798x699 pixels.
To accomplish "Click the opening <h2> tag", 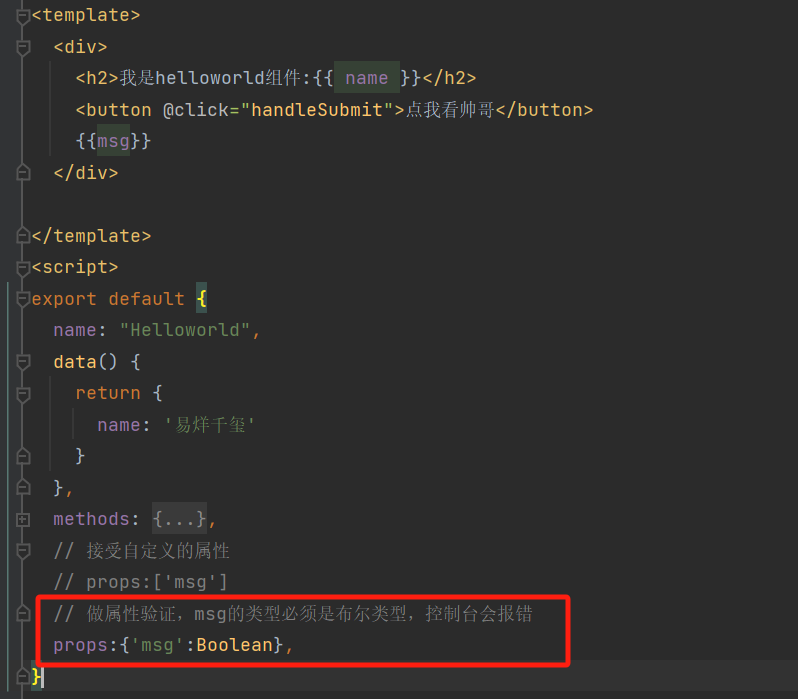I will pos(97,78).
